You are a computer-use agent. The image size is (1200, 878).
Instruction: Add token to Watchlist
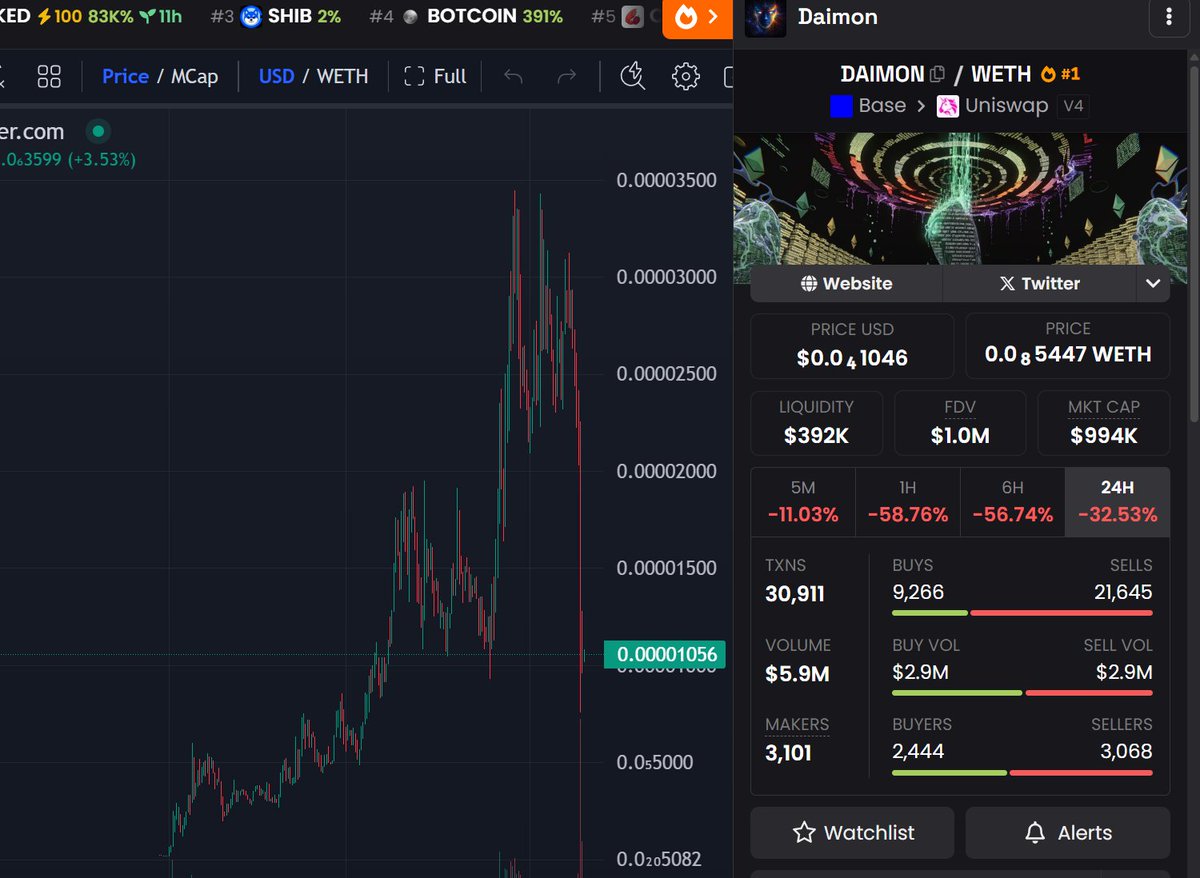[852, 832]
